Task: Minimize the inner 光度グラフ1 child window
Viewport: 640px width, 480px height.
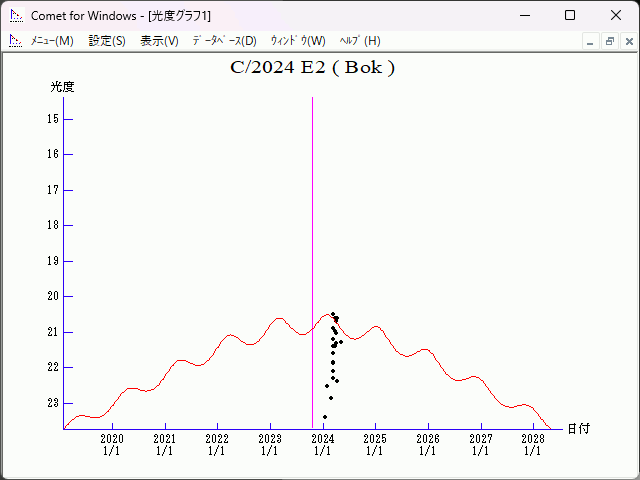Action: coord(591,41)
